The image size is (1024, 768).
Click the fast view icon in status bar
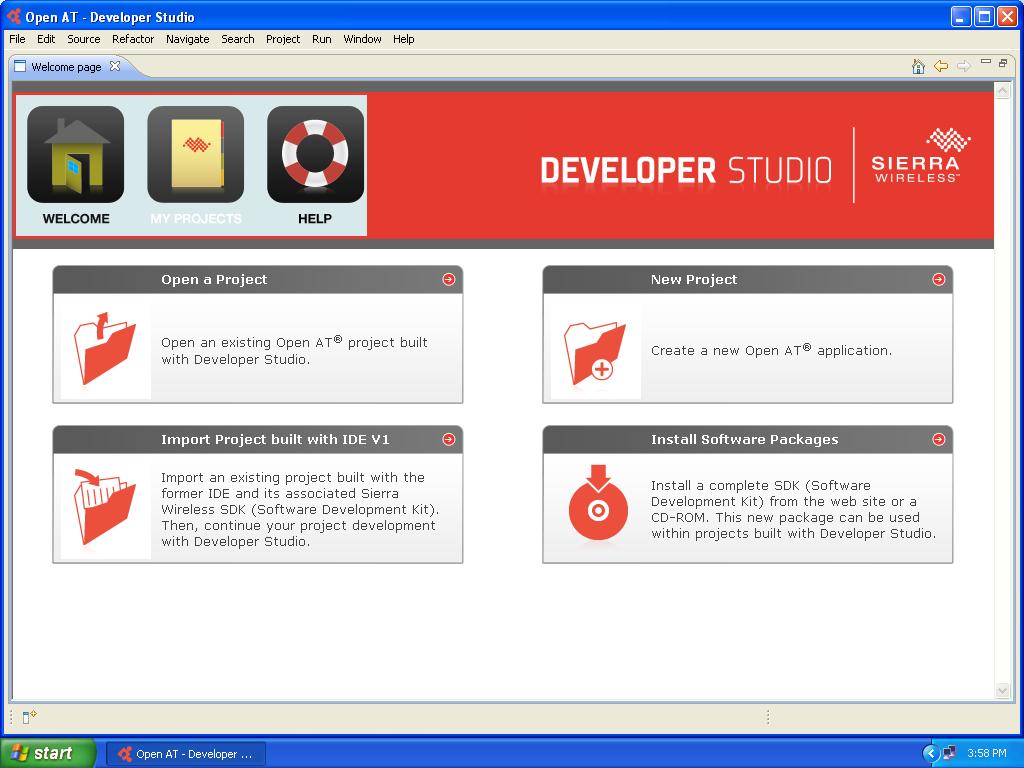click(29, 717)
